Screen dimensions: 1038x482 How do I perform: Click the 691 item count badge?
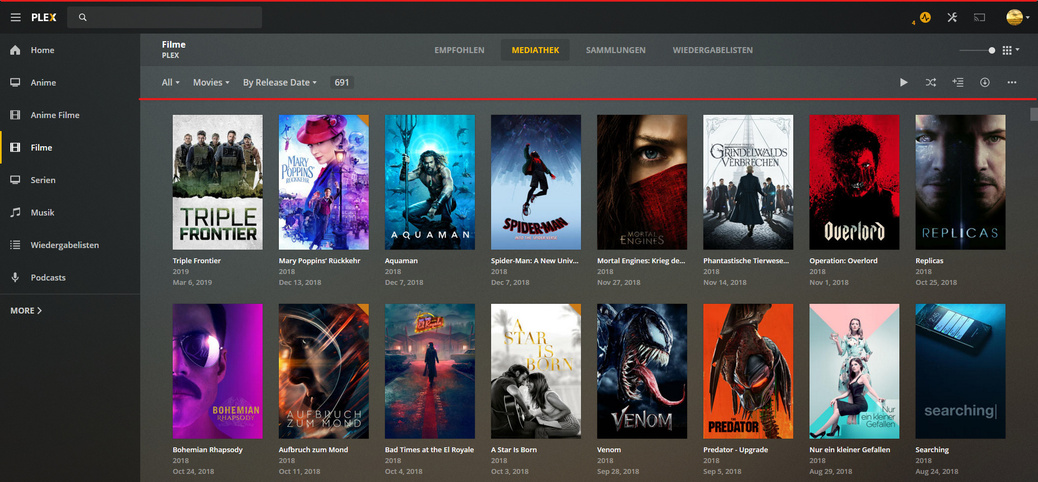[x=342, y=83]
